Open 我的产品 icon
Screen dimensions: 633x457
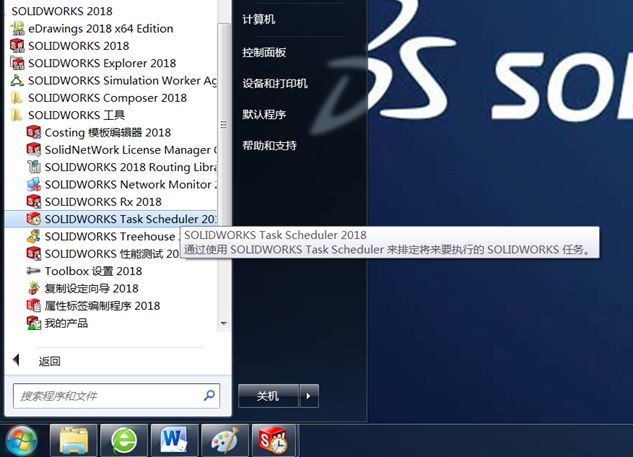click(x=34, y=323)
